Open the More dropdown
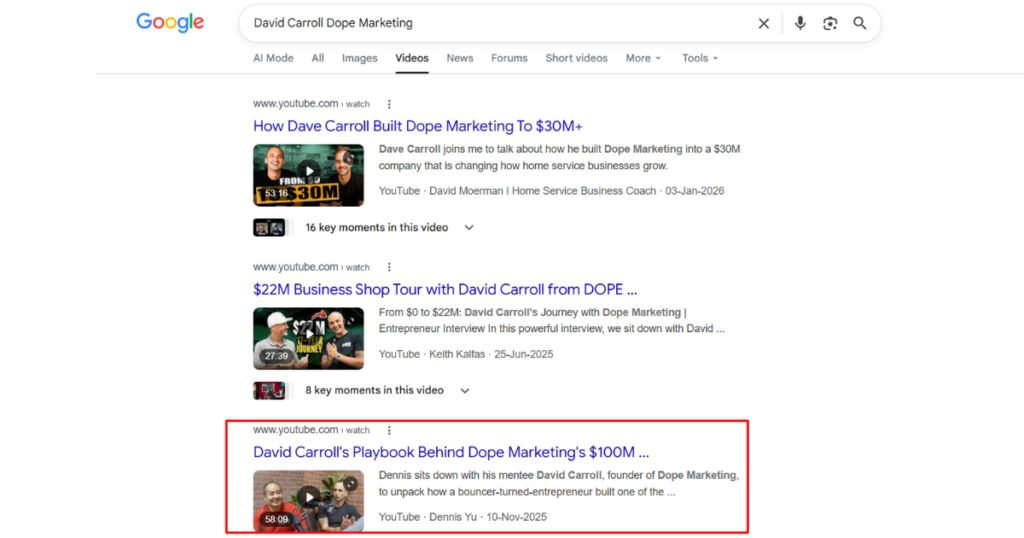Image resolution: width=1024 pixels, height=538 pixels. [643, 58]
